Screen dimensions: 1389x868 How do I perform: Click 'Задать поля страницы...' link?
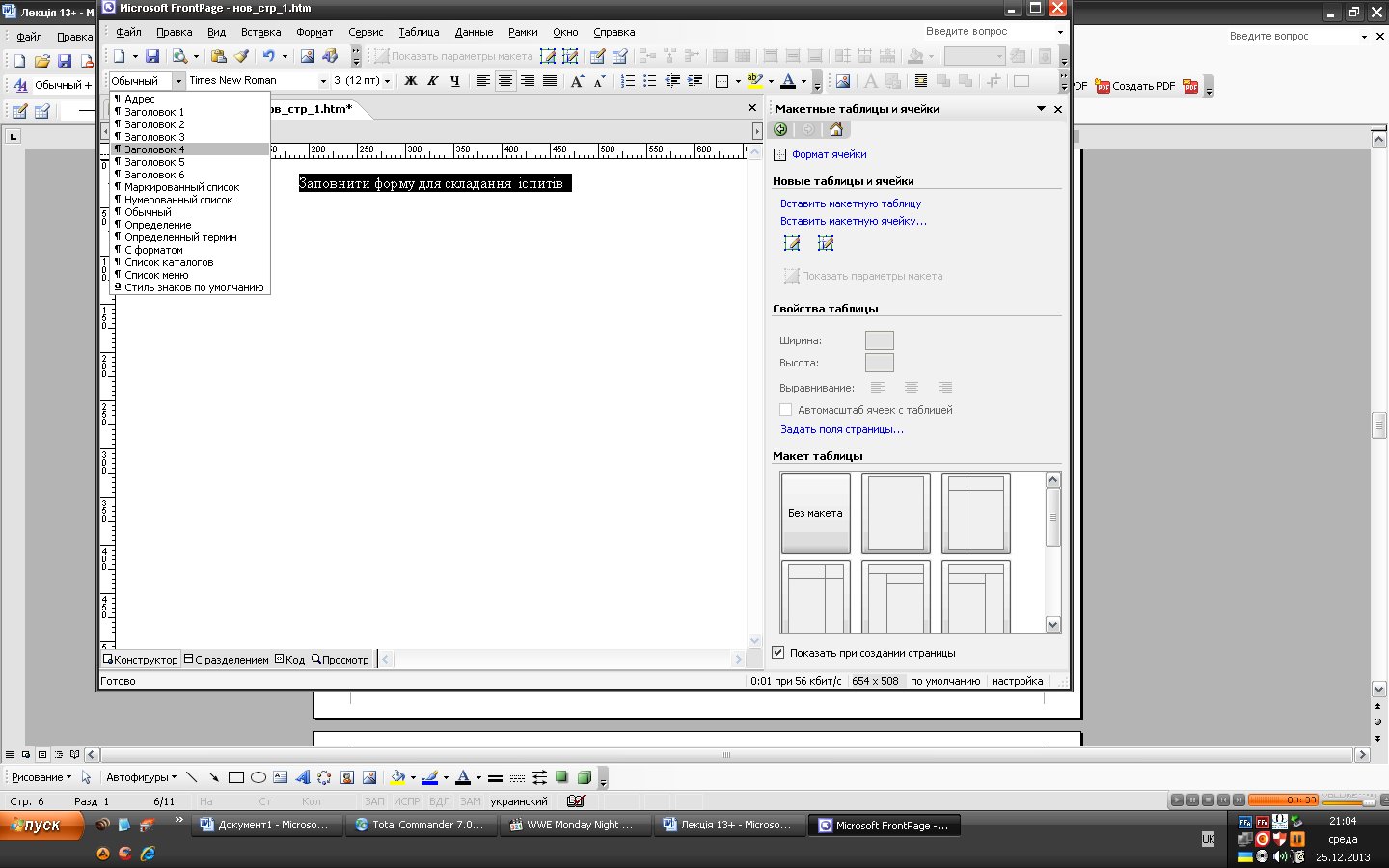pyautogui.click(x=841, y=429)
